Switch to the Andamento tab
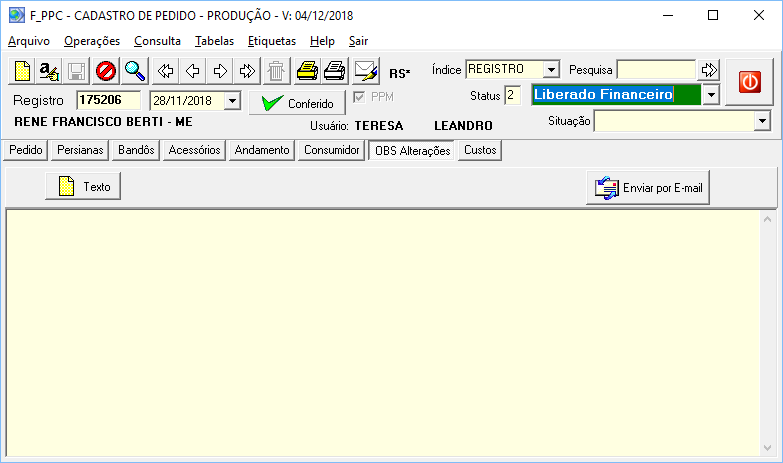This screenshot has height=463, width=783. pos(262,150)
